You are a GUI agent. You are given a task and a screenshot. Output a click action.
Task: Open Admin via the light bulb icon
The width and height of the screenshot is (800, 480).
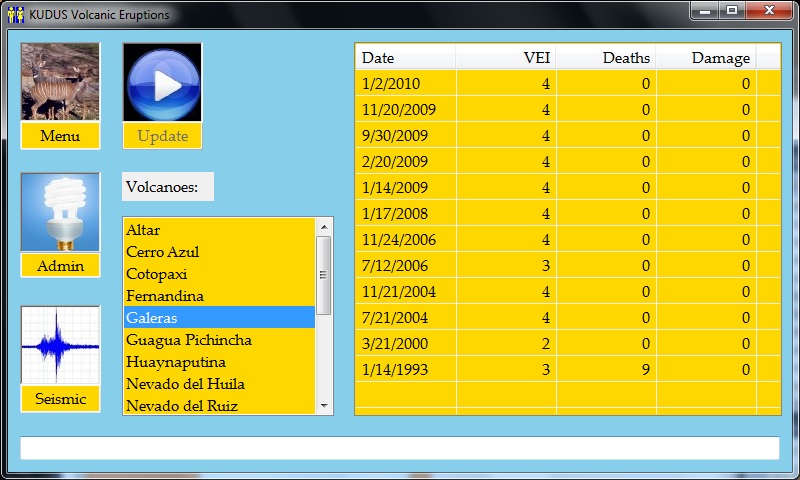(x=60, y=212)
